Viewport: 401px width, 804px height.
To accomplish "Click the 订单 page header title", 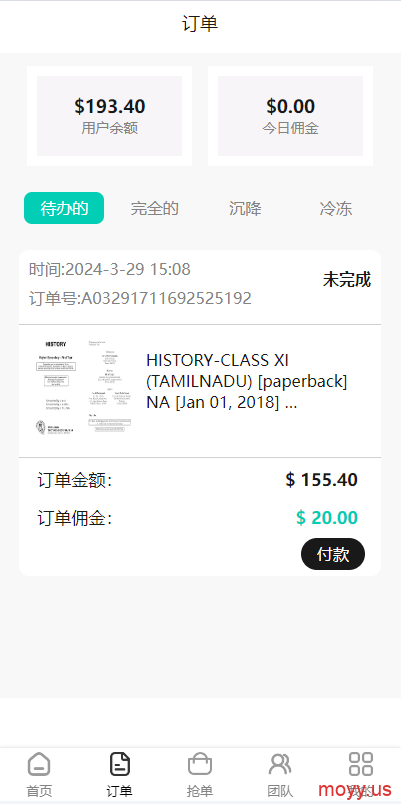I will [200, 24].
